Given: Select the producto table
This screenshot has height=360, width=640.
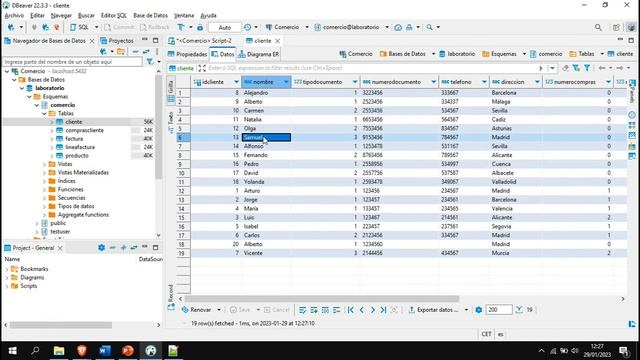Looking at the screenshot, I should point(77,156).
